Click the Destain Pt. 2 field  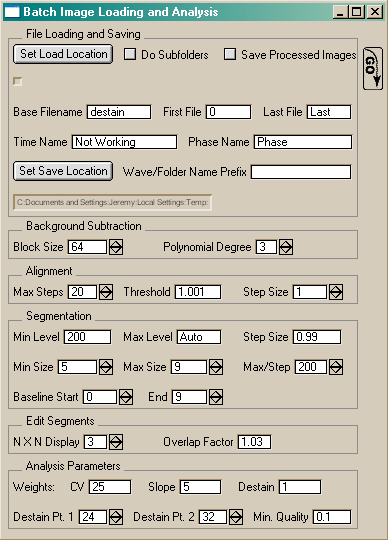213,517
